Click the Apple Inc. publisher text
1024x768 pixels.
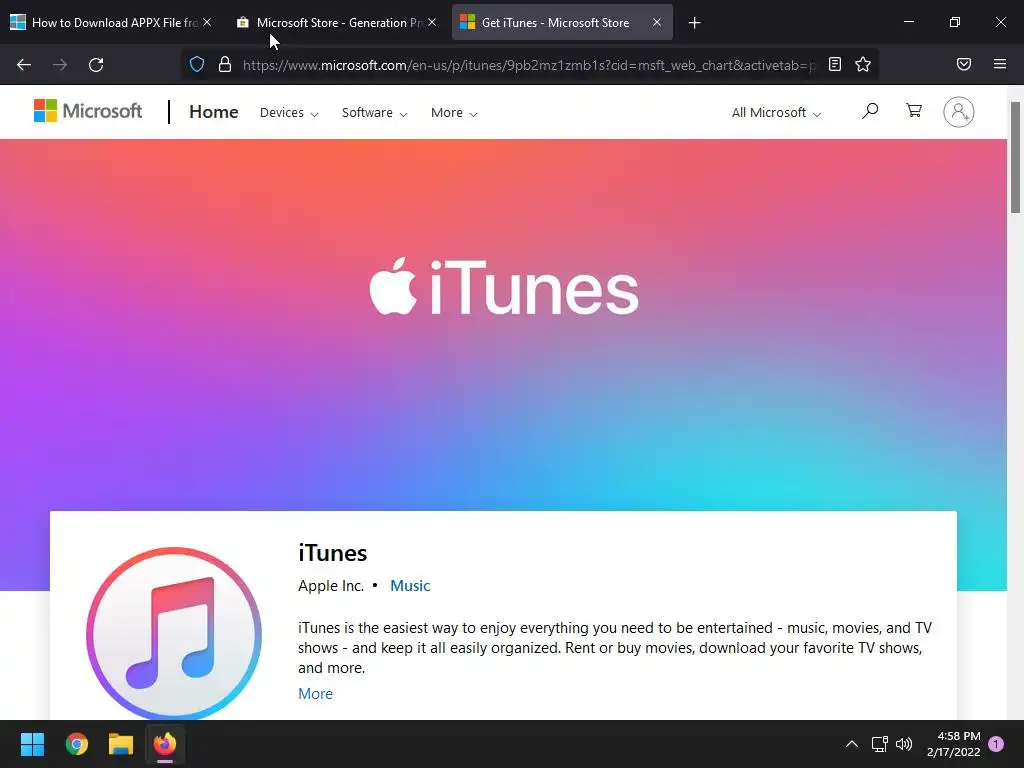331,586
